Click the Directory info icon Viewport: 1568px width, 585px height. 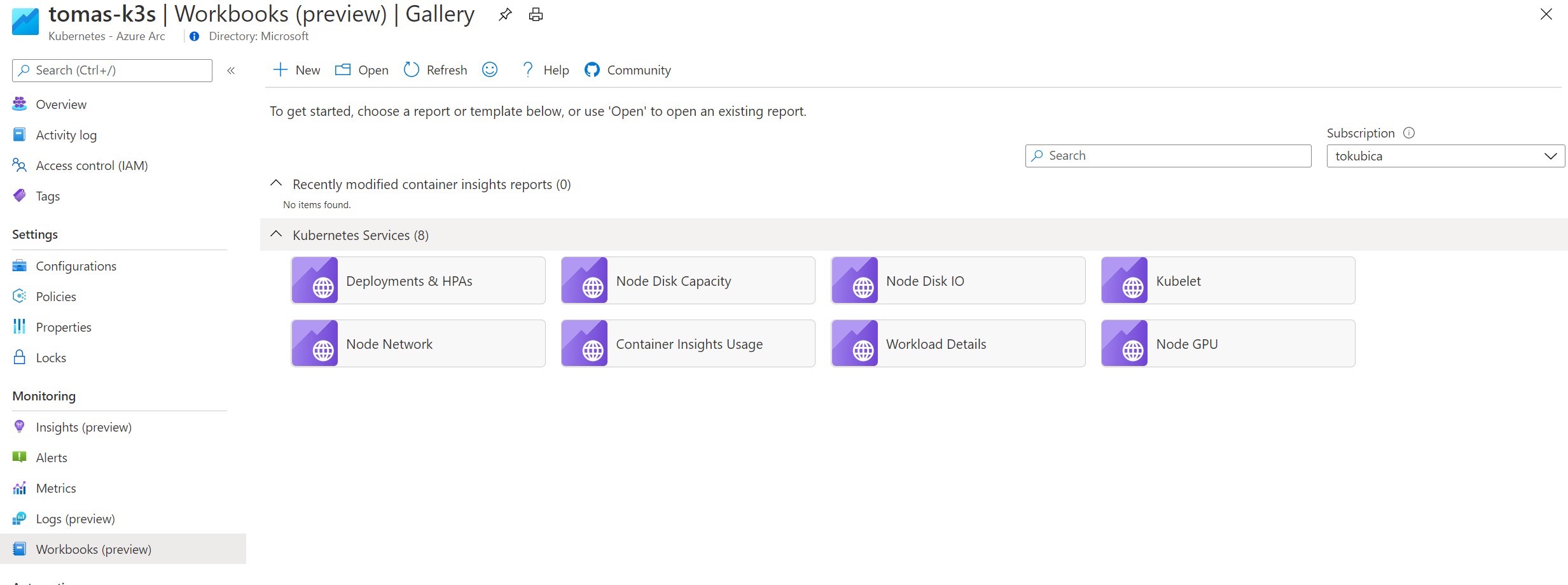coord(195,36)
